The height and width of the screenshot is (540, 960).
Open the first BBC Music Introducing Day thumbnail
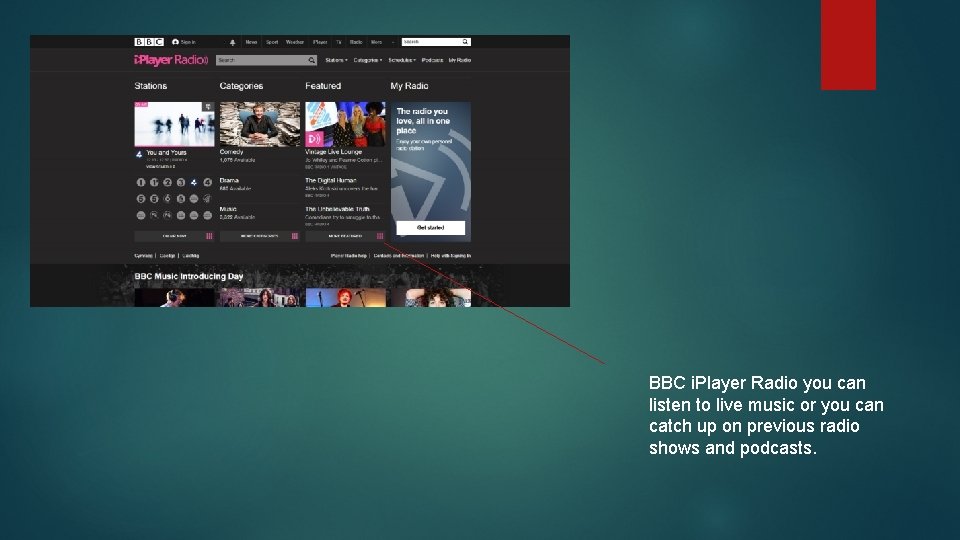tap(174, 298)
